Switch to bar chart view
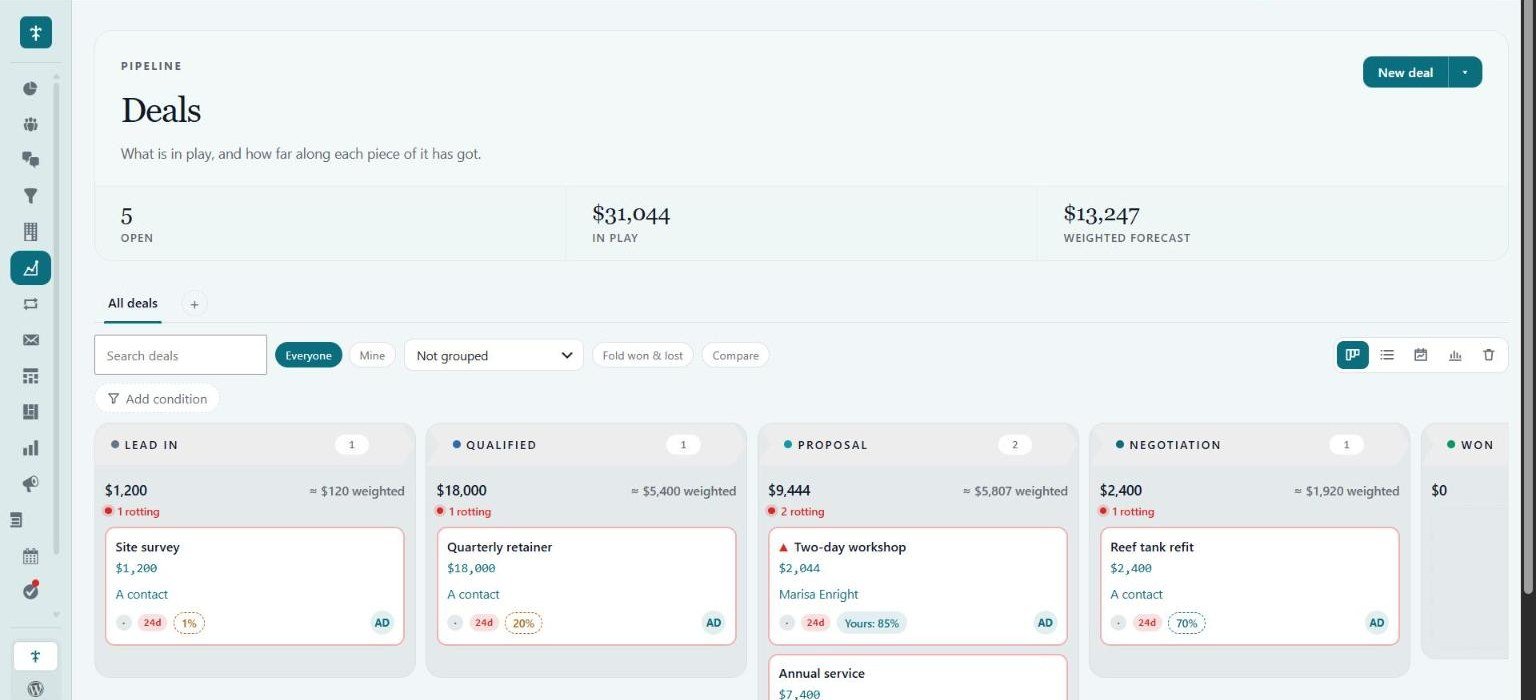 [x=1455, y=355]
